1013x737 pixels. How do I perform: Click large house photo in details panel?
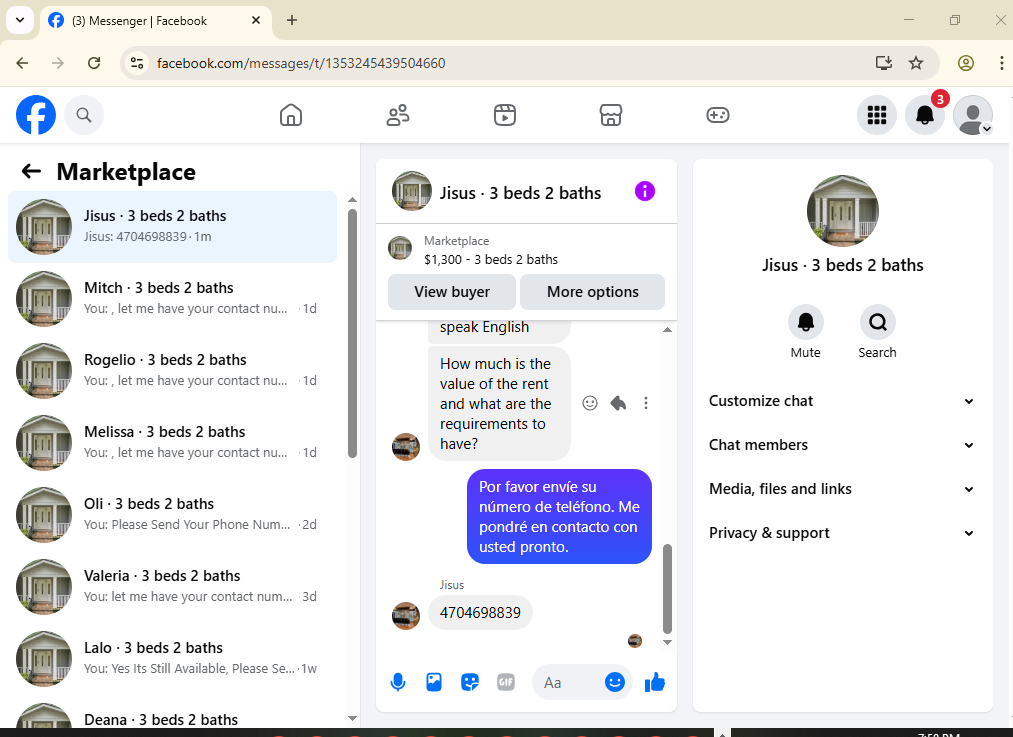(x=842, y=211)
